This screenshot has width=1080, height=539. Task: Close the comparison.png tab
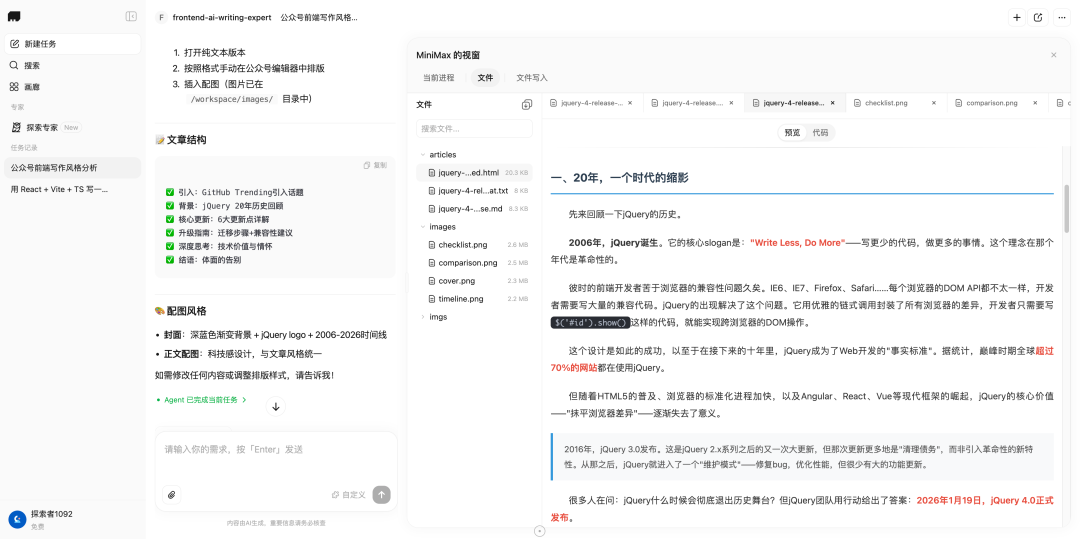point(1035,103)
